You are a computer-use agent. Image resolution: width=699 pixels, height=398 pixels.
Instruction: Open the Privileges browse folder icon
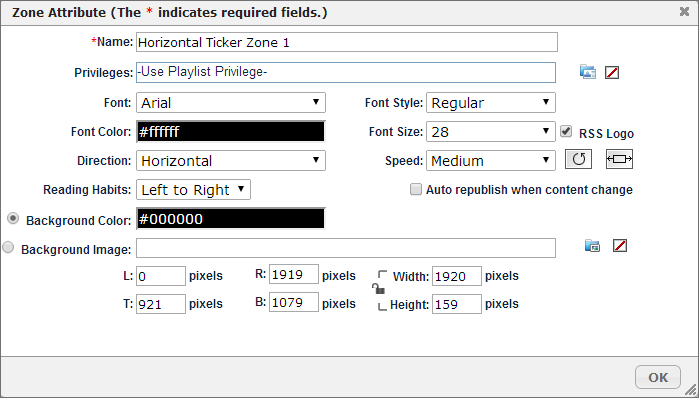(x=588, y=72)
